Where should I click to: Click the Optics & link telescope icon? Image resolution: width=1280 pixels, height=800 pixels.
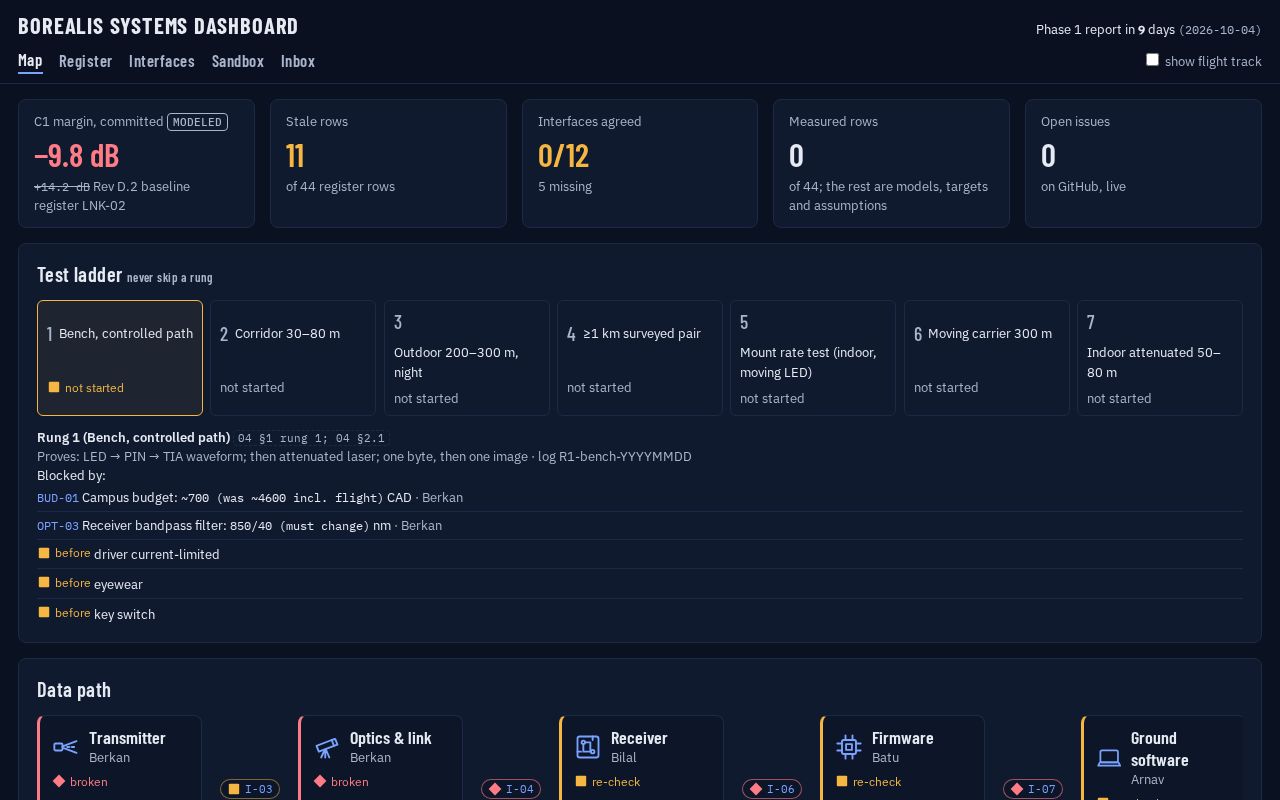click(x=327, y=747)
